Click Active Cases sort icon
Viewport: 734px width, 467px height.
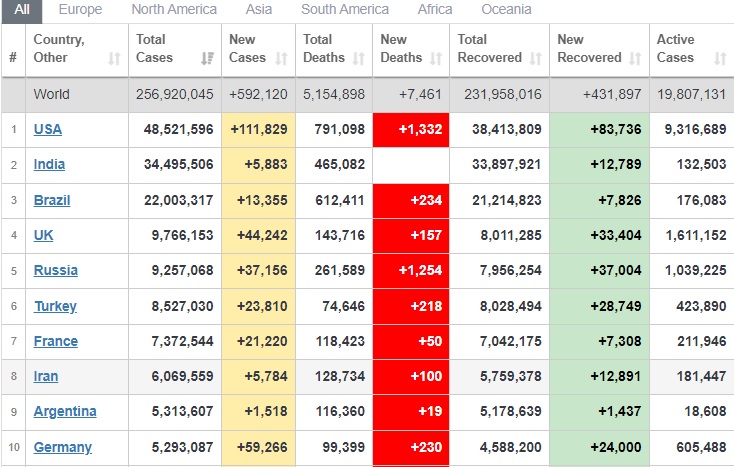tap(720, 59)
